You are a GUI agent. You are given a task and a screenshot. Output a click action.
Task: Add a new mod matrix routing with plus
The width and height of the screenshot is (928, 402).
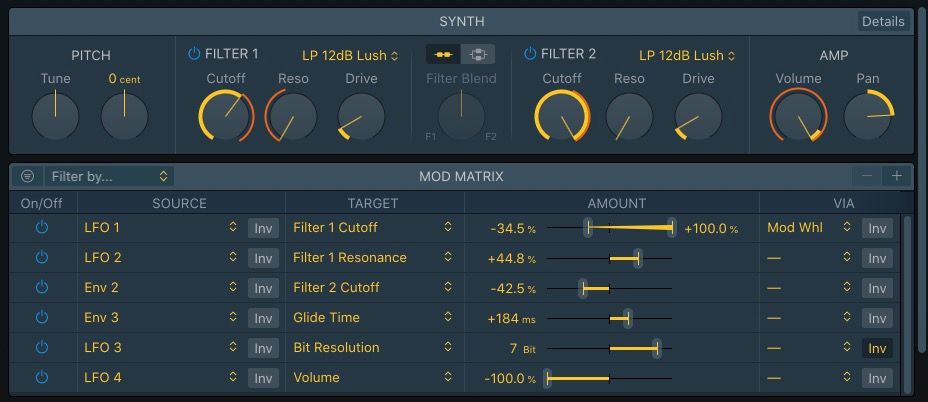click(x=897, y=176)
